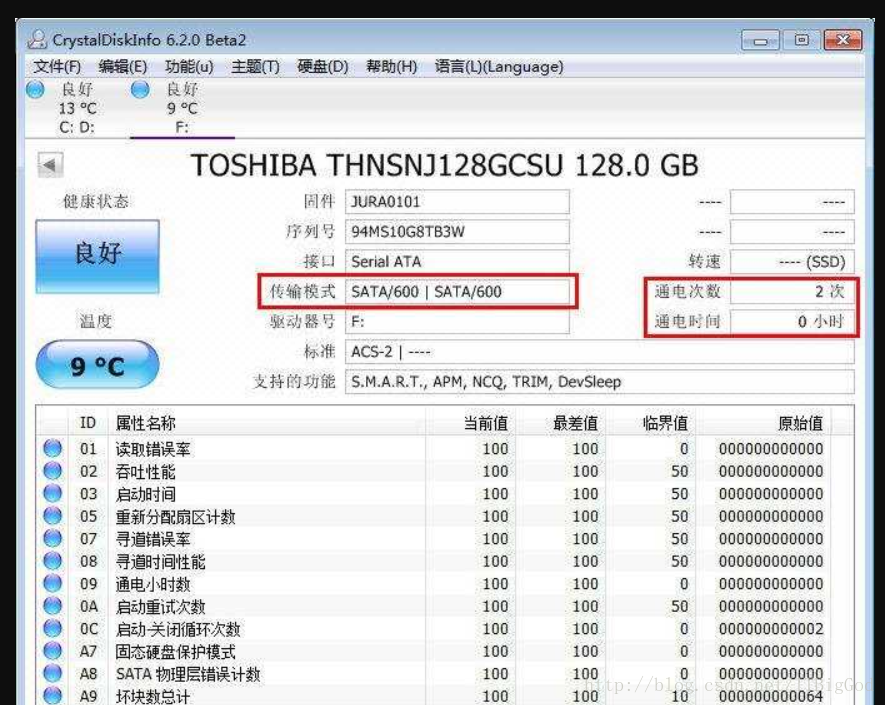This screenshot has width=885, height=705.
Task: Click the 9 °C temperature button
Action: [x=98, y=365]
